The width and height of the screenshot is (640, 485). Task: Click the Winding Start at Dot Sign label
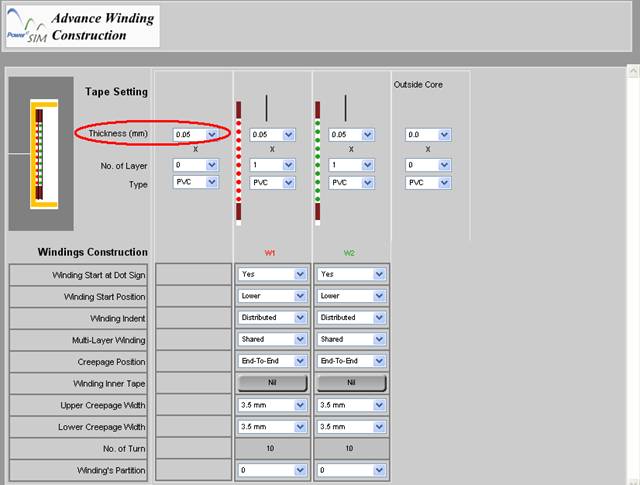99,275
